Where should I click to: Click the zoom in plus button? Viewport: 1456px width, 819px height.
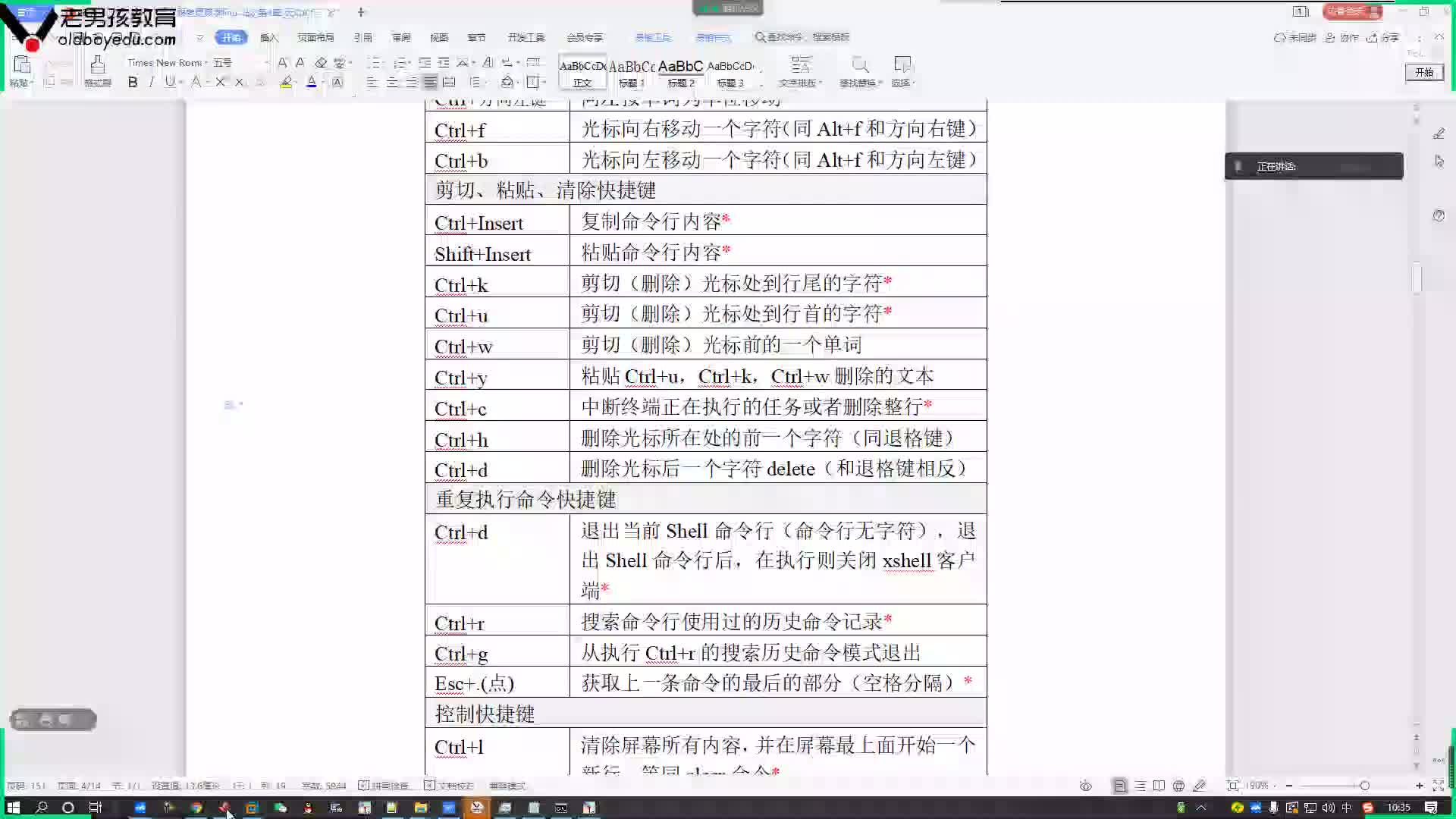point(1420,786)
